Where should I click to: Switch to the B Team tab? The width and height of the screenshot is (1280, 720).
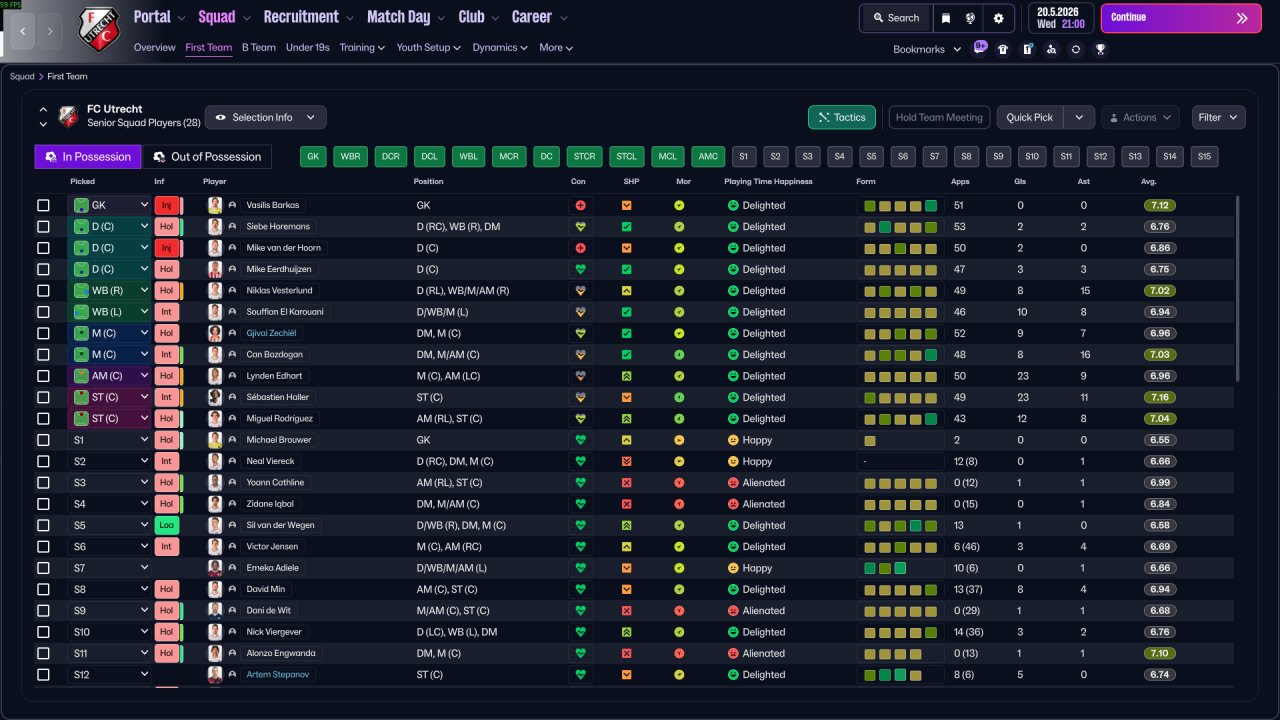[x=259, y=47]
